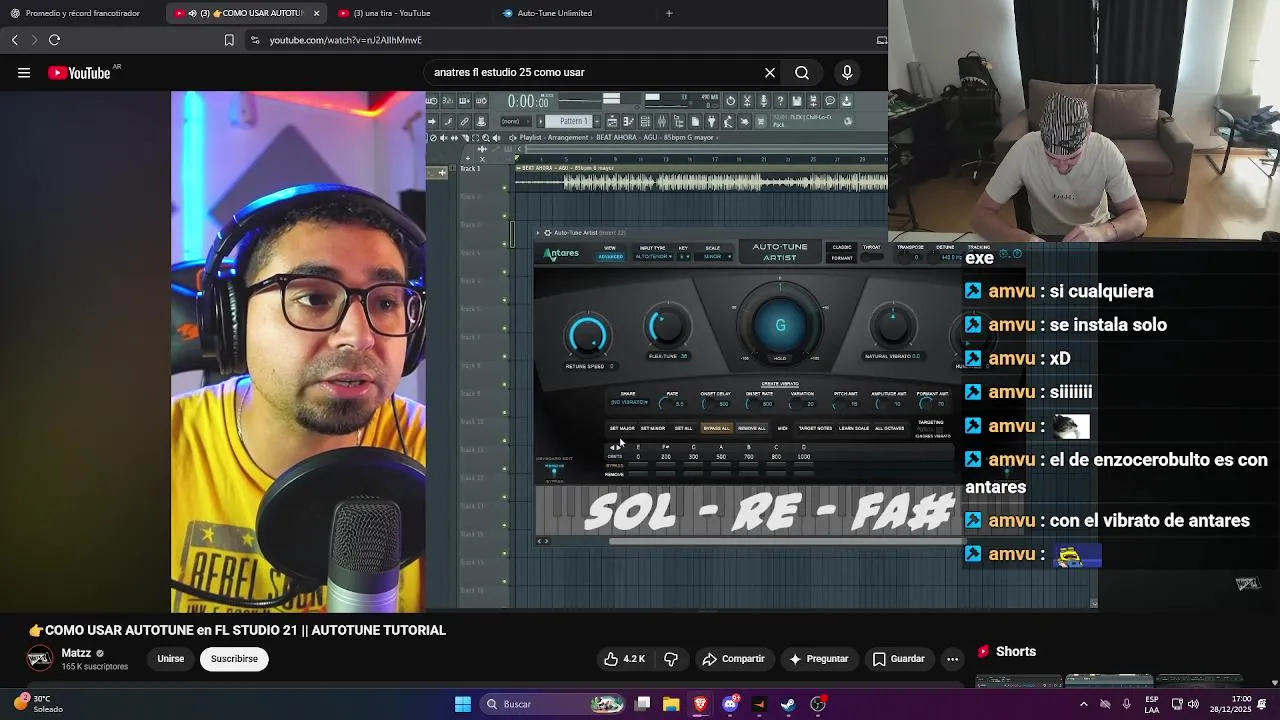Close the COMO USAR AUTOTUNE tab
Image resolution: width=1280 pixels, height=720 pixels.
[x=316, y=13]
